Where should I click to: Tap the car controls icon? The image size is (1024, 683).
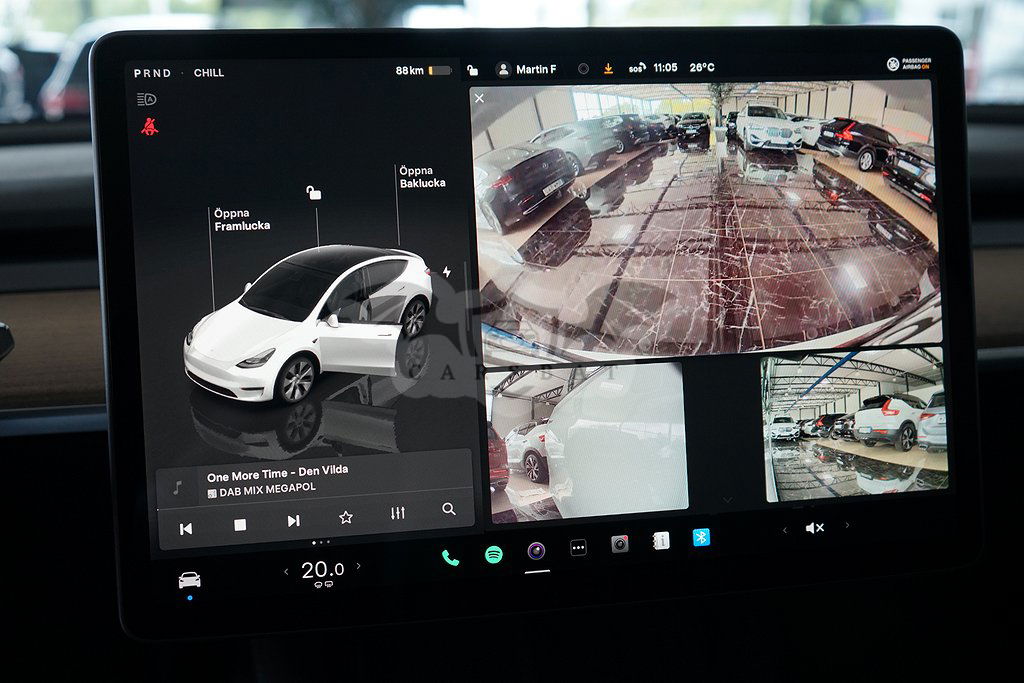[x=189, y=580]
